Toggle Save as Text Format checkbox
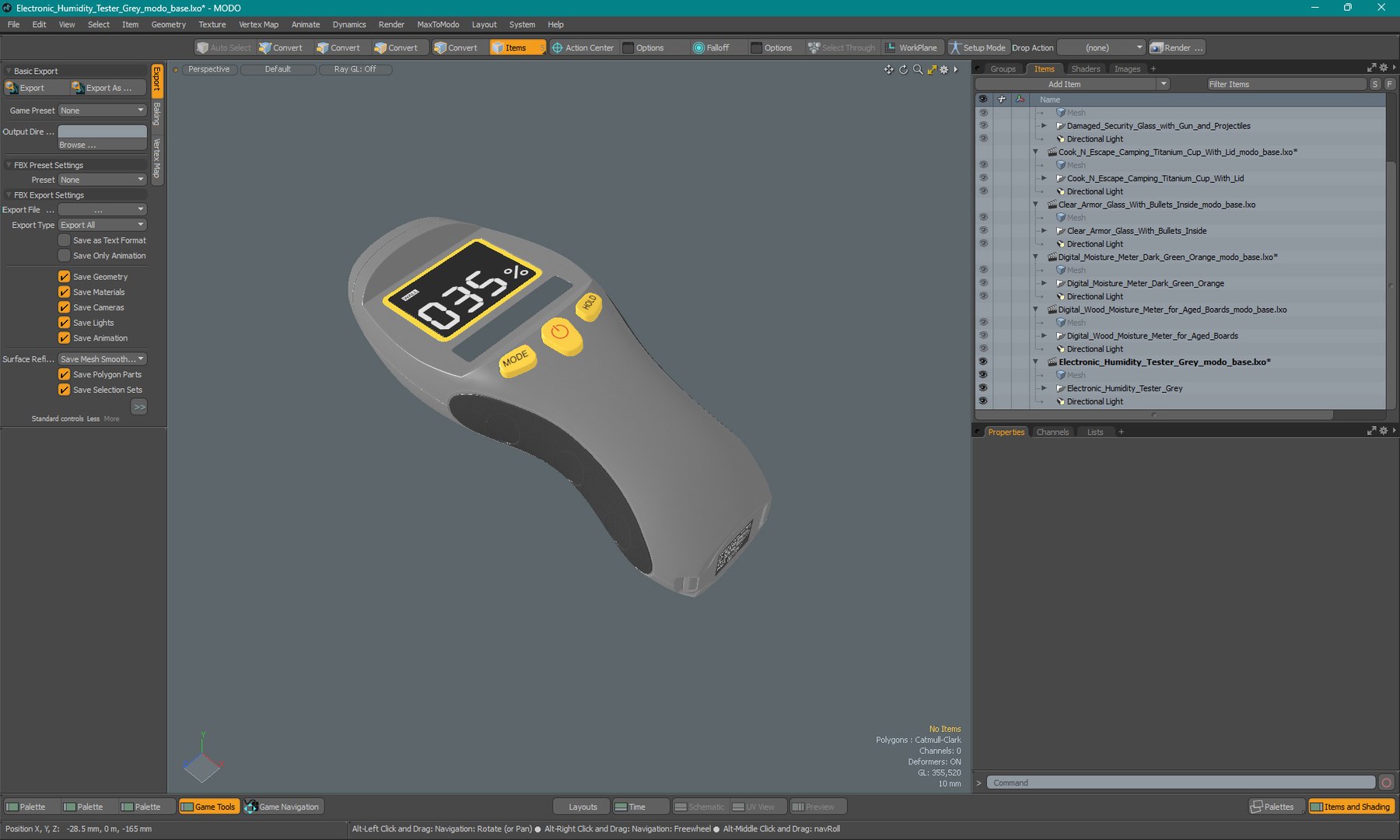This screenshot has width=1400, height=840. click(x=65, y=240)
